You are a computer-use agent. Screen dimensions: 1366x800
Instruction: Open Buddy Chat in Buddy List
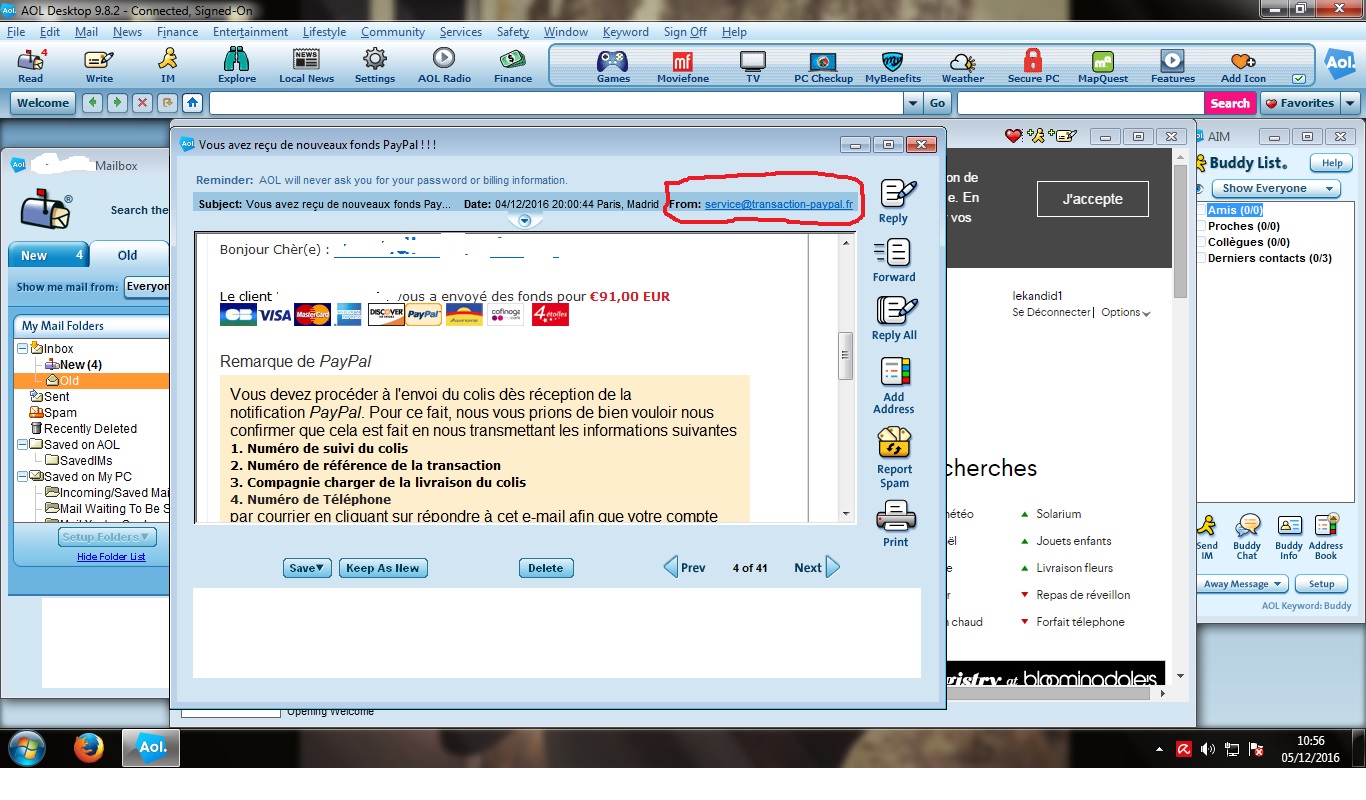1247,535
